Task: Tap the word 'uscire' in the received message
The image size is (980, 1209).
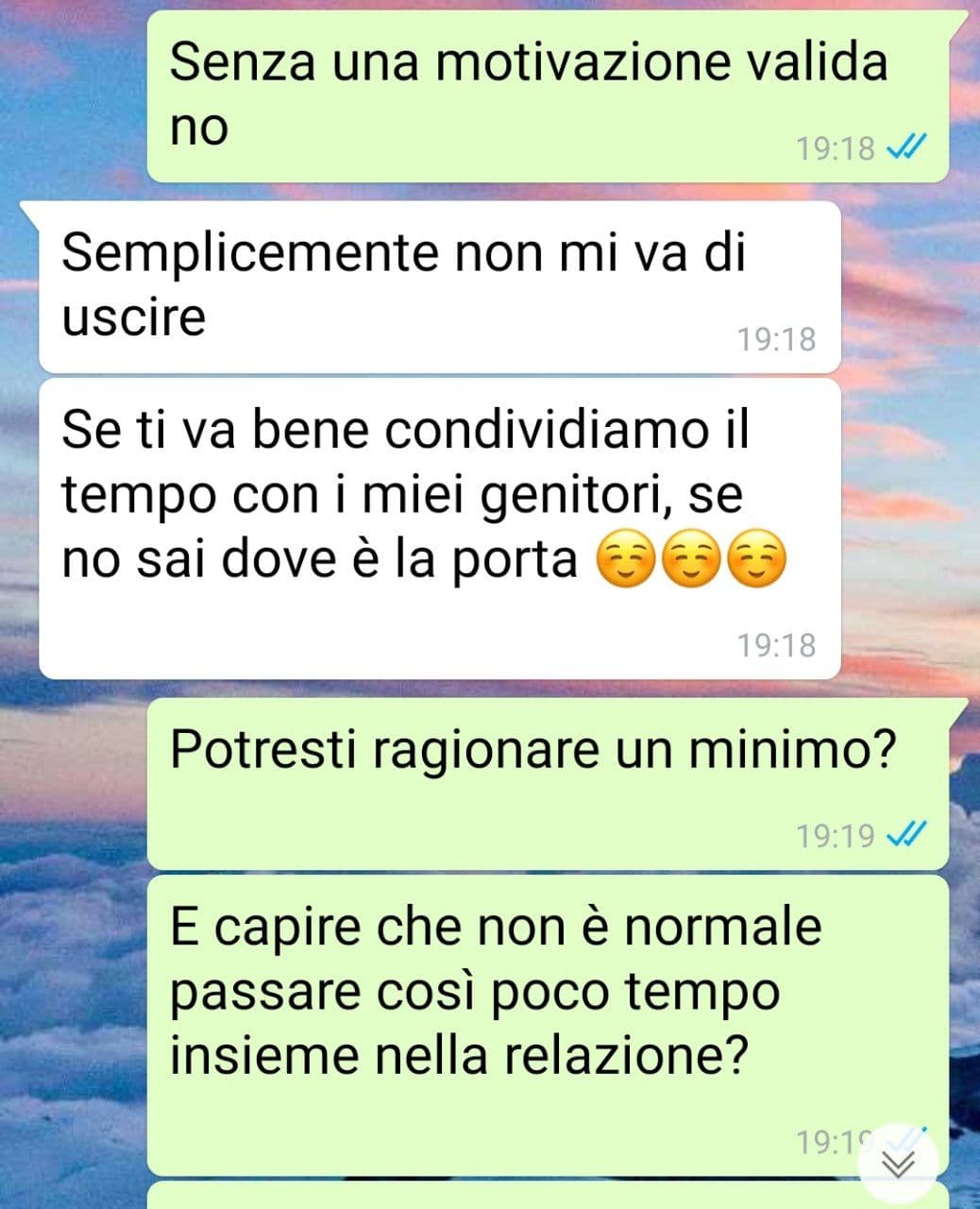Action: 133,316
